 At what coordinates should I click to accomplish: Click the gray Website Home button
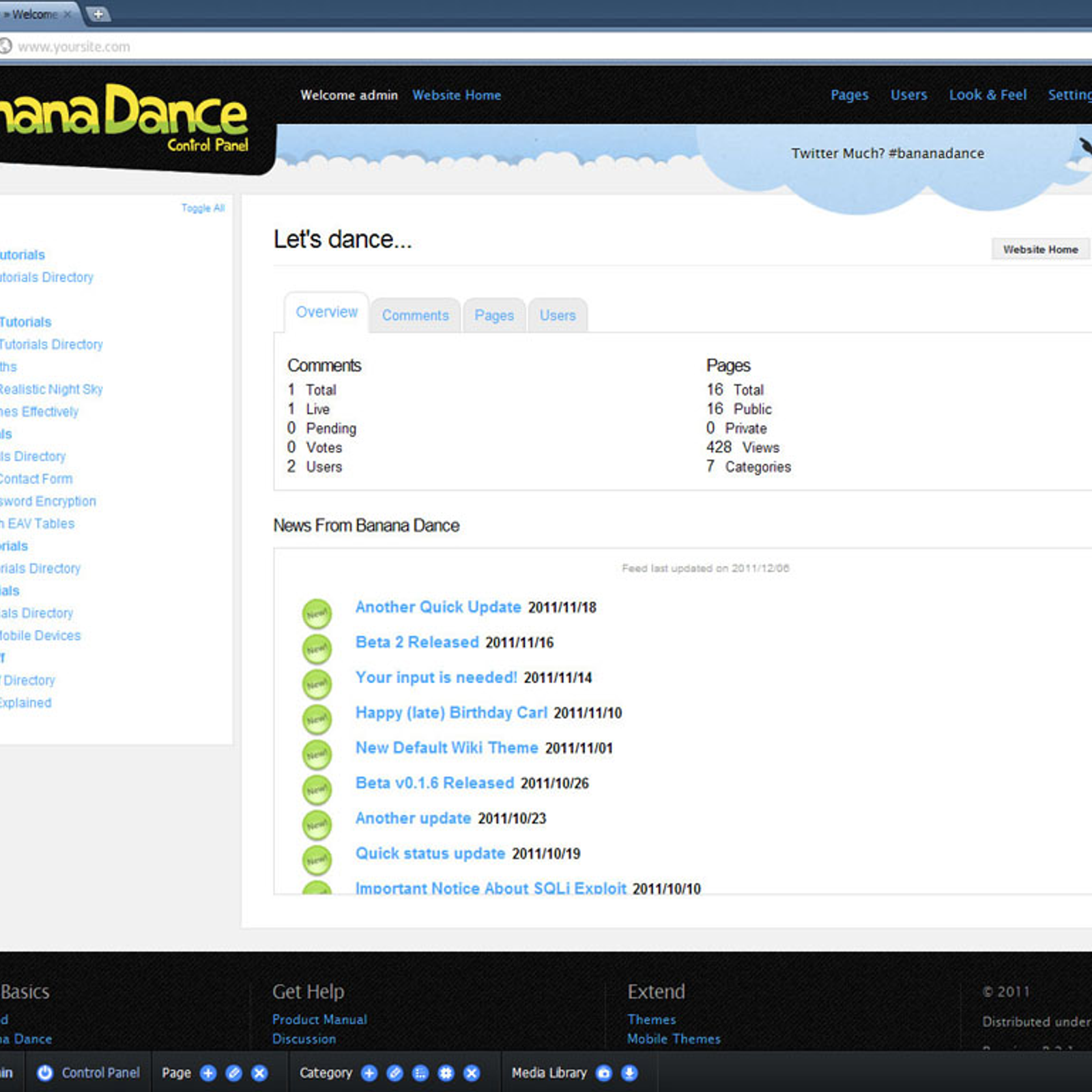click(1040, 249)
